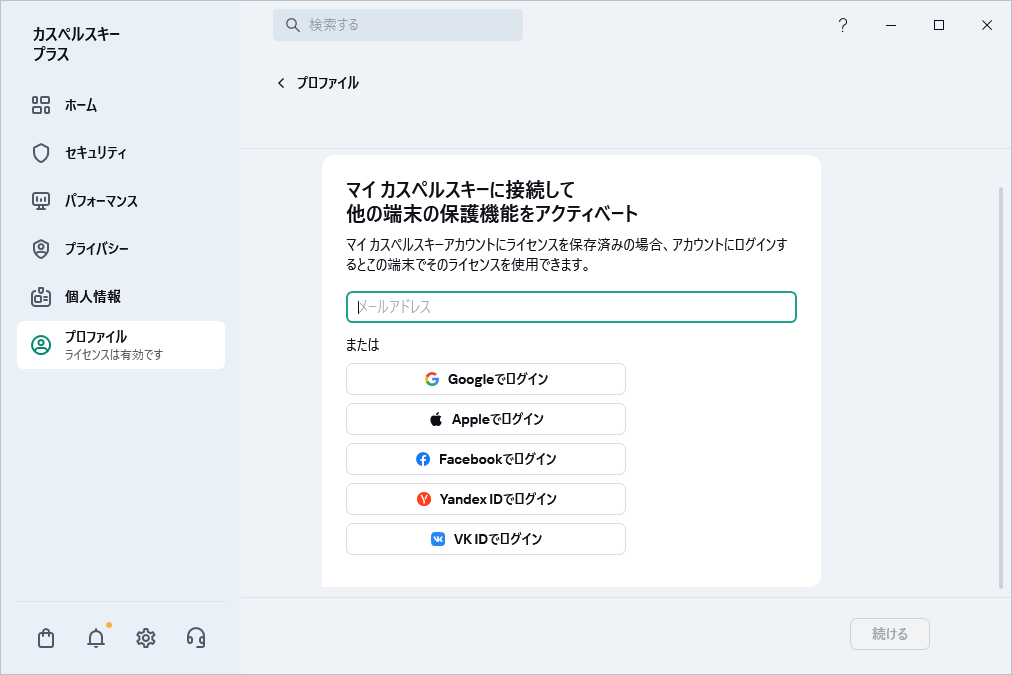Viewport: 1012px width, 675px height.
Task: Click the Yandex IDでログイン button
Action: [486, 499]
